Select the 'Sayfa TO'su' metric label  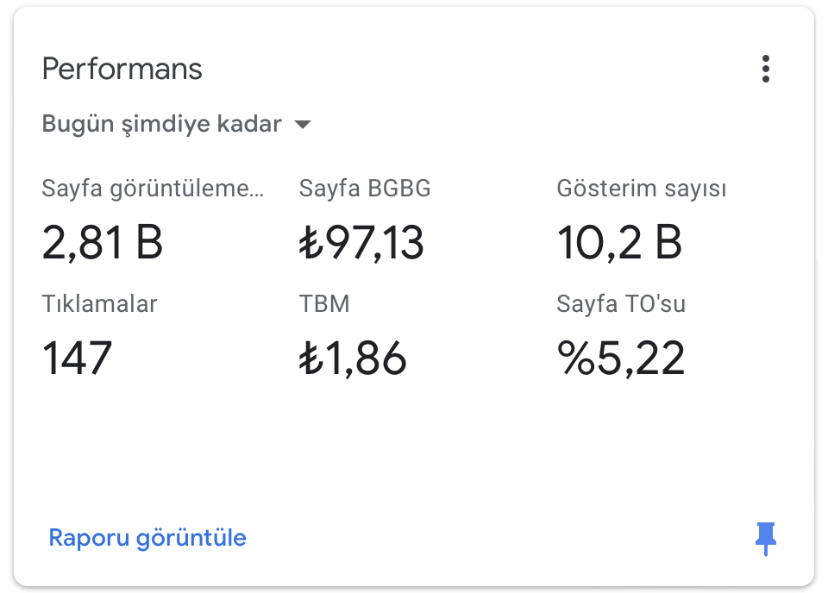(621, 304)
